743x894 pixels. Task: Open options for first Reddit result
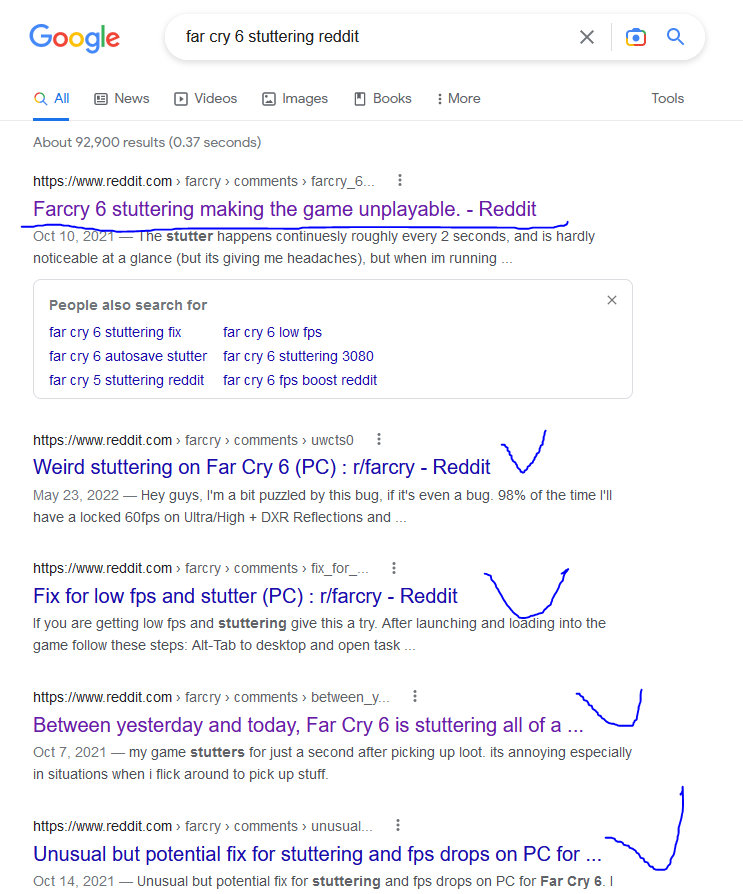(x=400, y=181)
